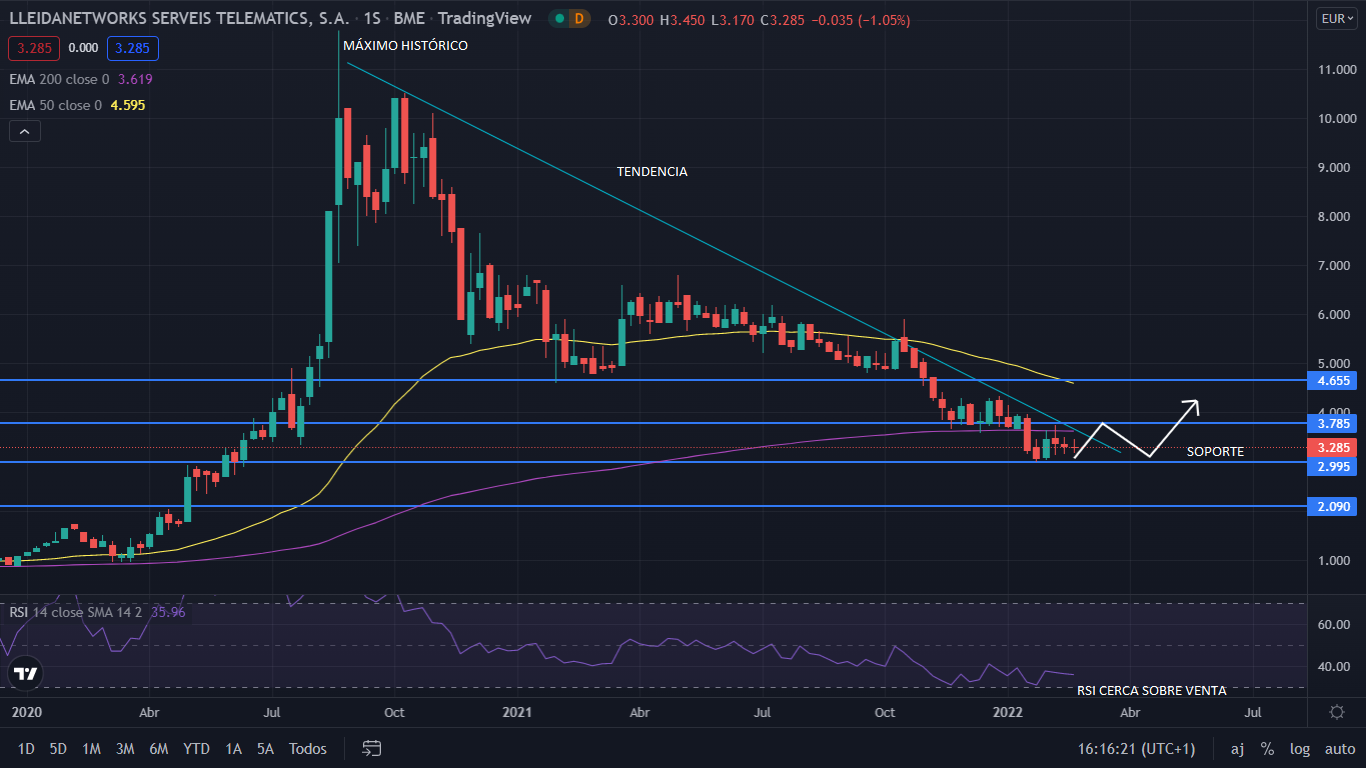The image size is (1366, 768).
Task: Click the blue 3.285 buy price button
Action: (x=133, y=47)
